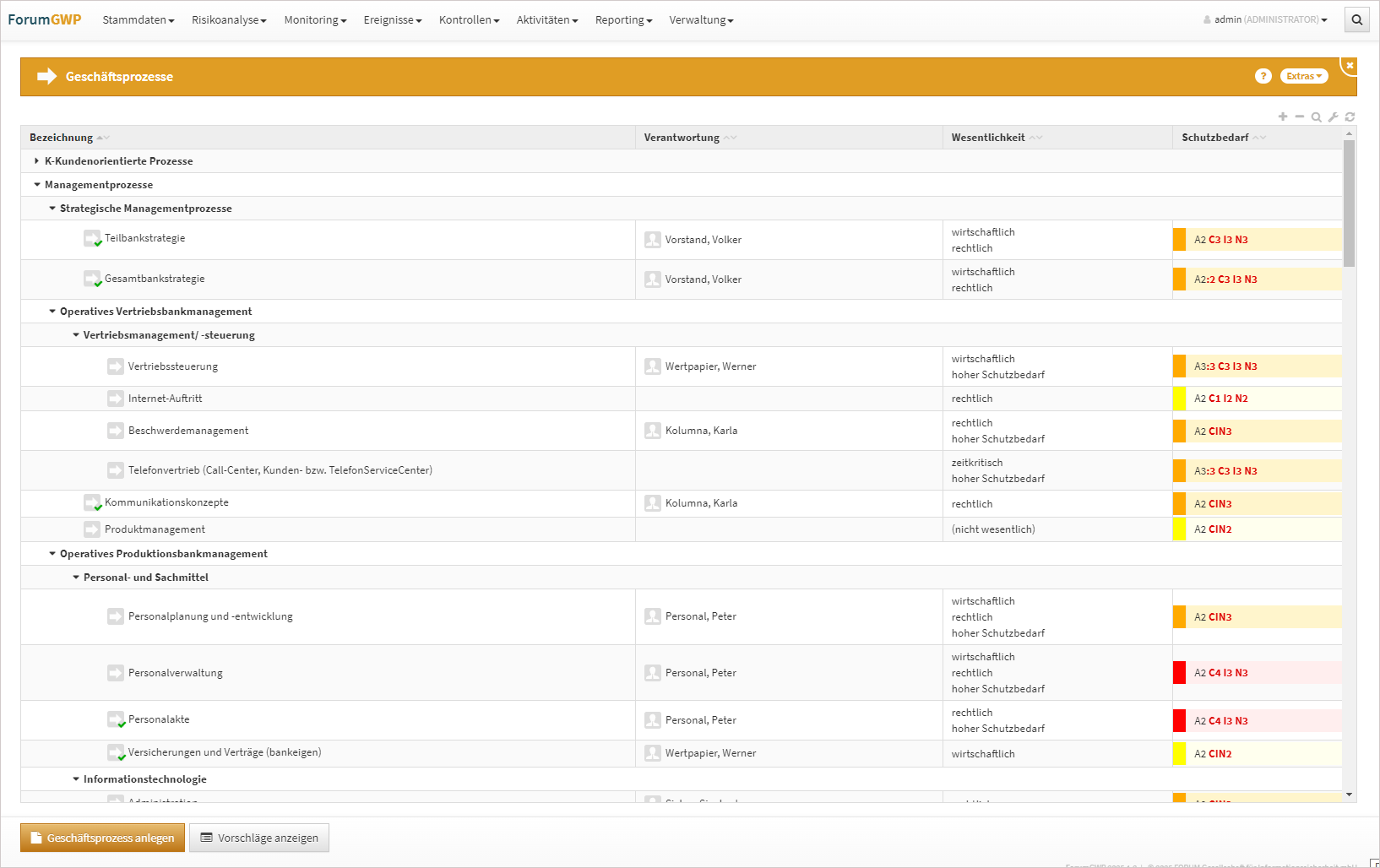Screen dimensions: 1380x868
Task: Click the global search icon in navbar
Action: pyautogui.click(x=1356, y=19)
